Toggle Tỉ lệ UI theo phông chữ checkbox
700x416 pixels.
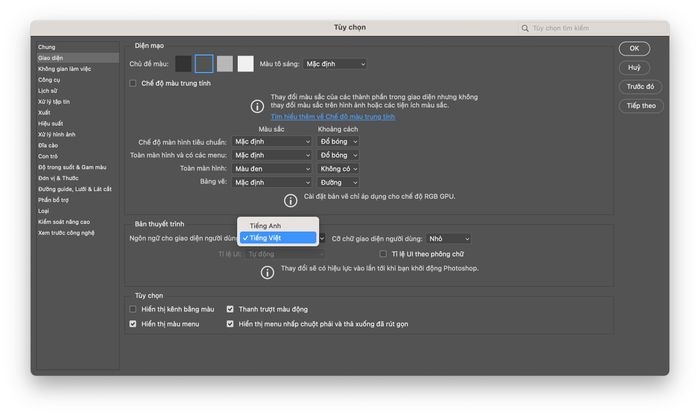[x=383, y=254]
